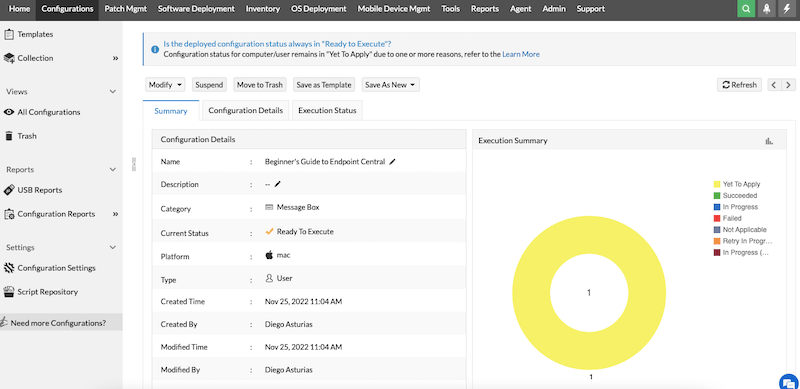
Task: Click the chart type icon in Execution Summary
Action: [769, 141]
